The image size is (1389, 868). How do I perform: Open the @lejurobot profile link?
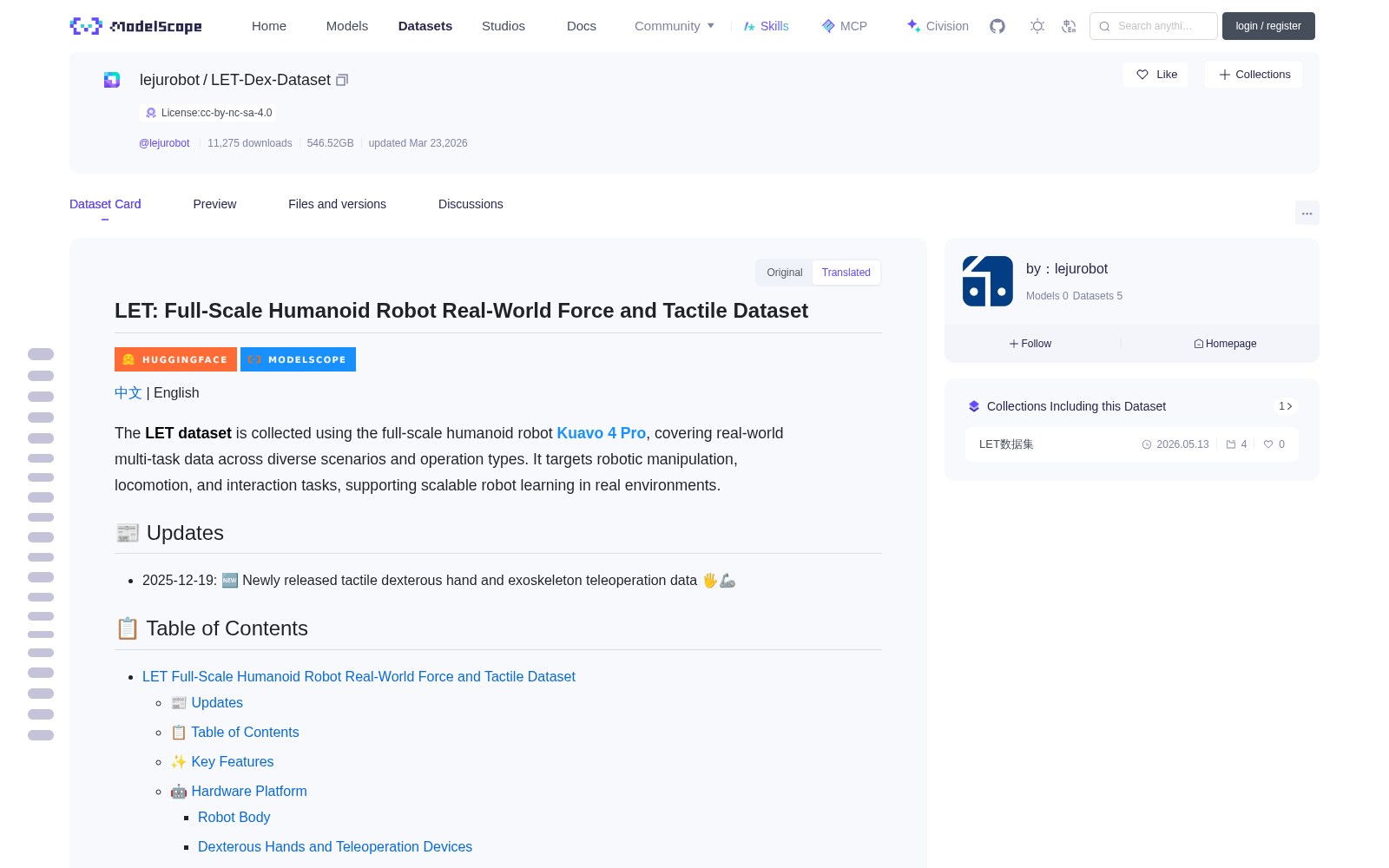164,143
